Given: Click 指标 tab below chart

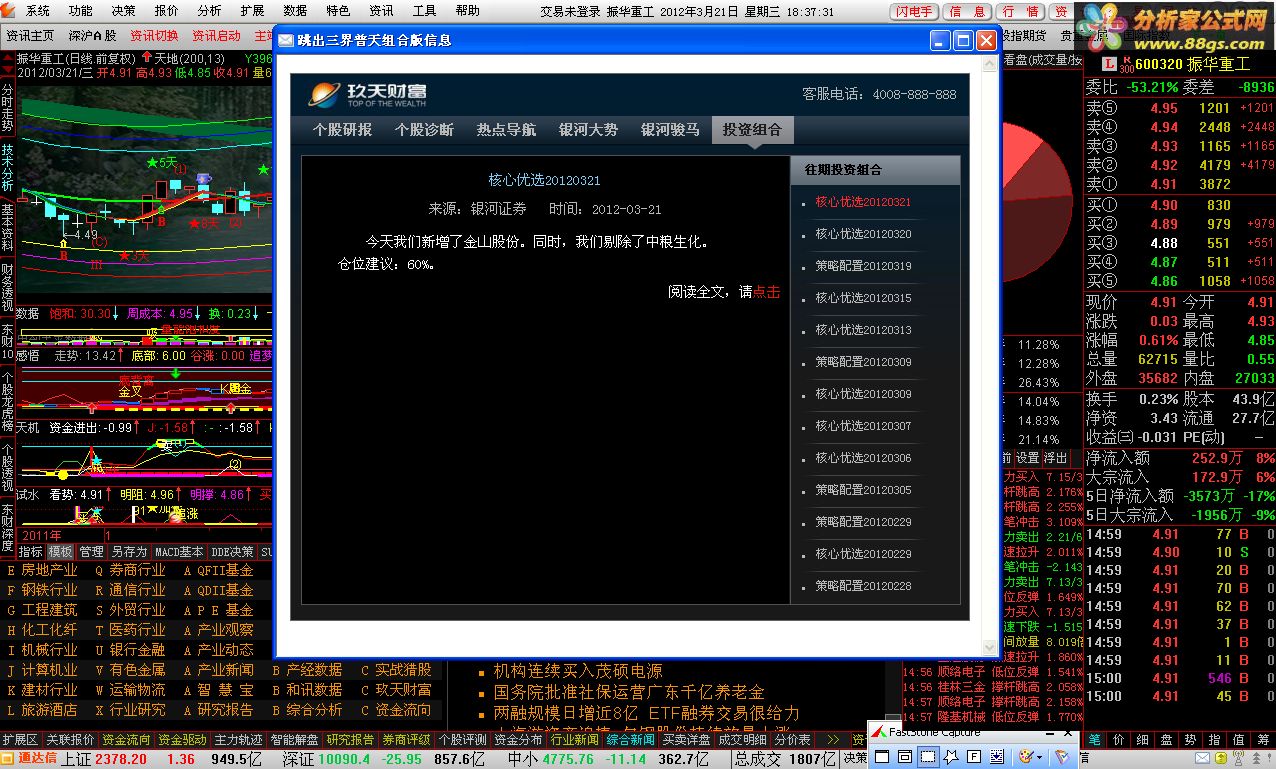Looking at the screenshot, I should 30,552.
